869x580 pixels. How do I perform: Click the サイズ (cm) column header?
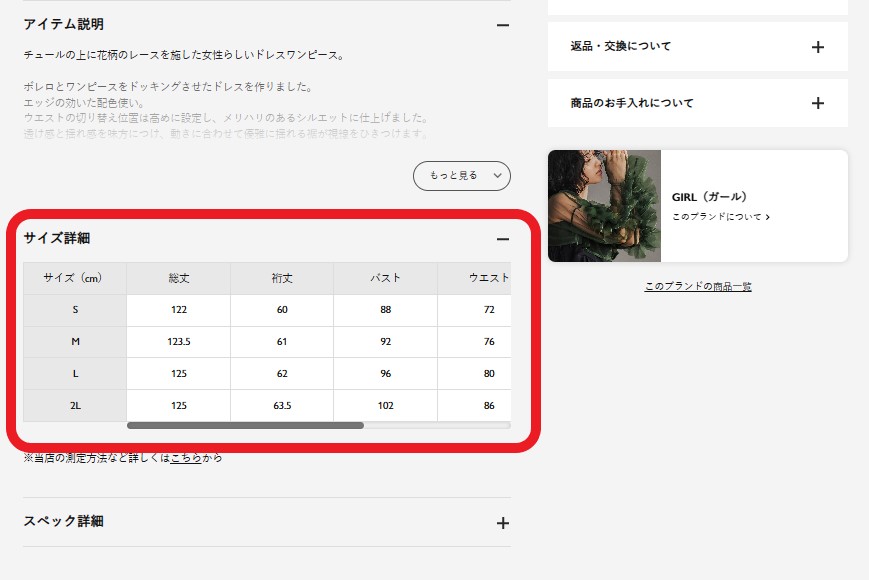tap(75, 278)
